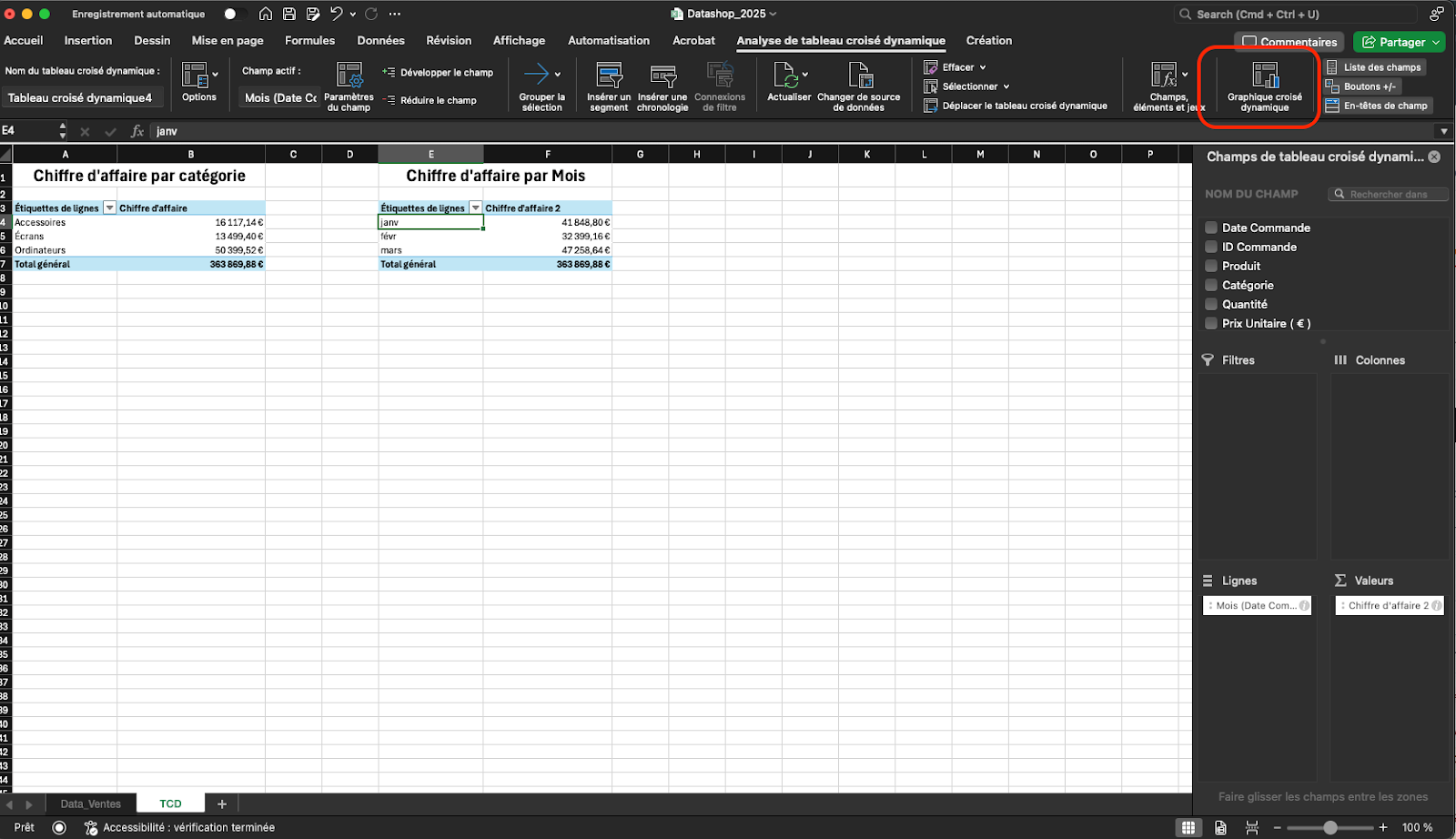Click the Redo icon in title bar
The height and width of the screenshot is (839, 1456).
click(x=371, y=14)
